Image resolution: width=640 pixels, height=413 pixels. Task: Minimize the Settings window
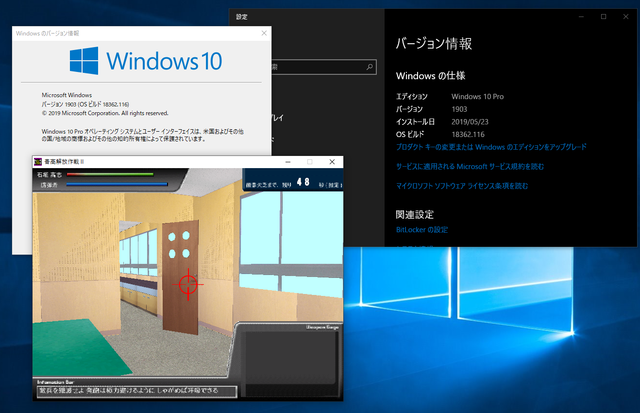pos(581,17)
